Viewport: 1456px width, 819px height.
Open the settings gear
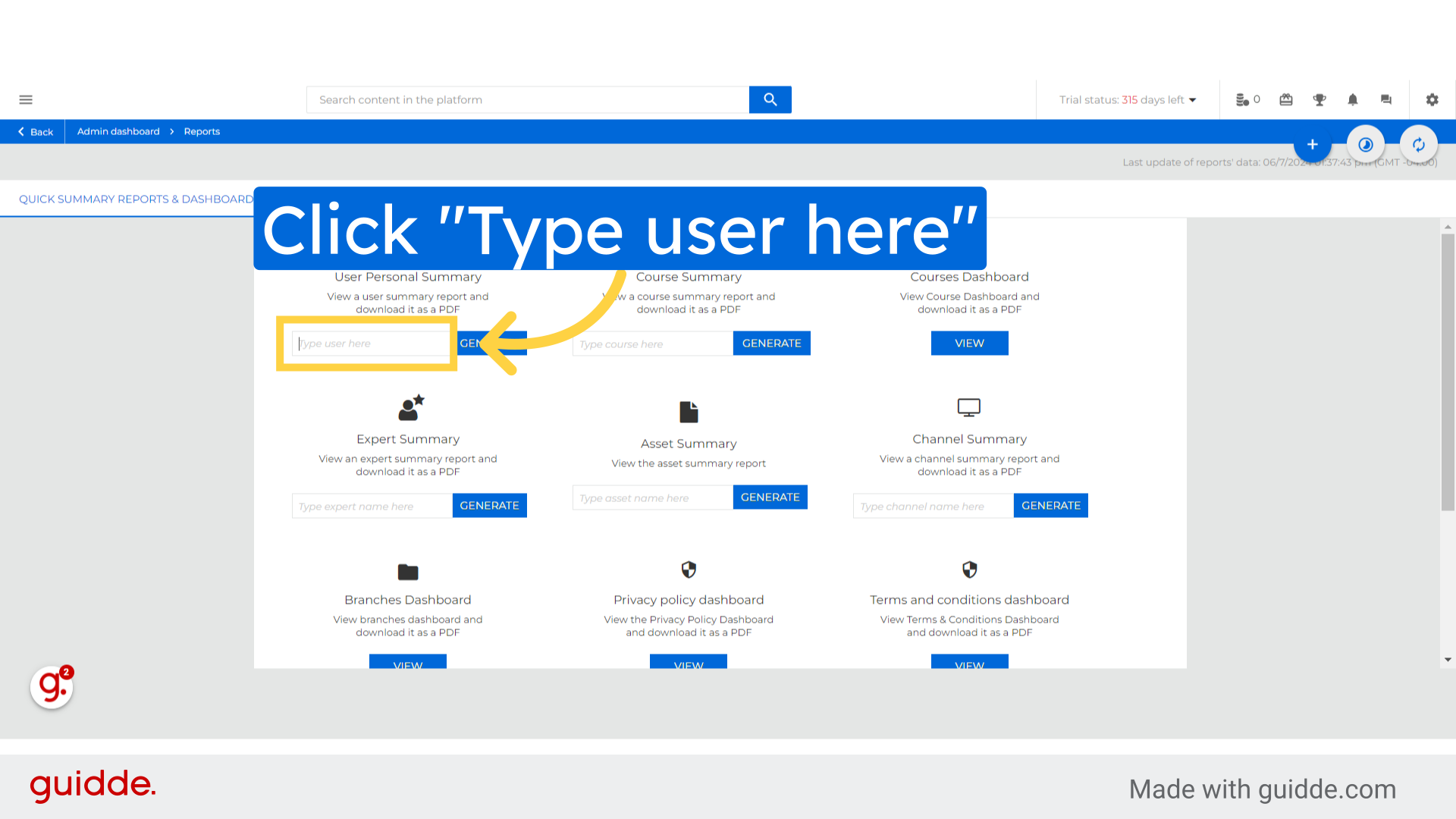(x=1432, y=99)
